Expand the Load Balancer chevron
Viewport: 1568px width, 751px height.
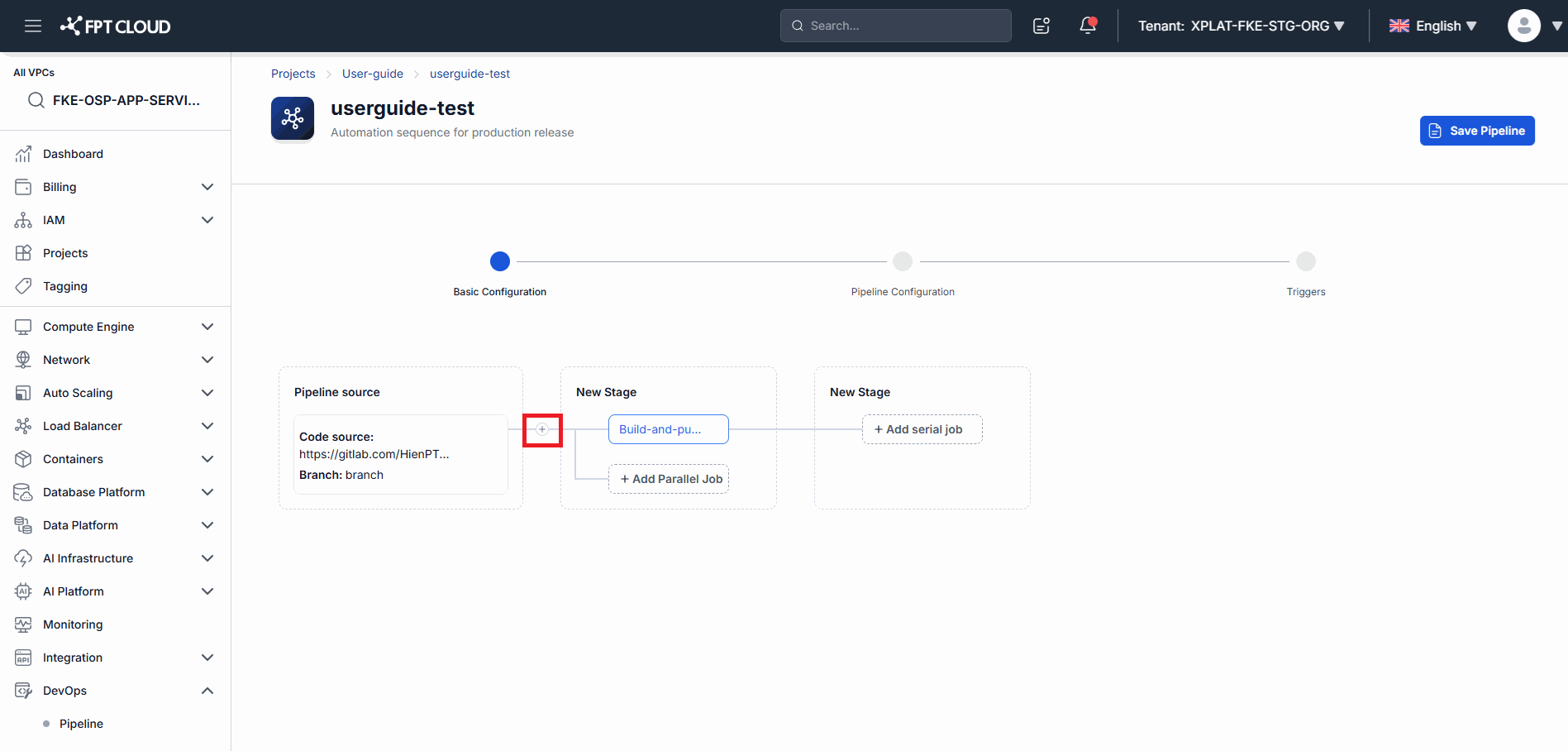(207, 426)
